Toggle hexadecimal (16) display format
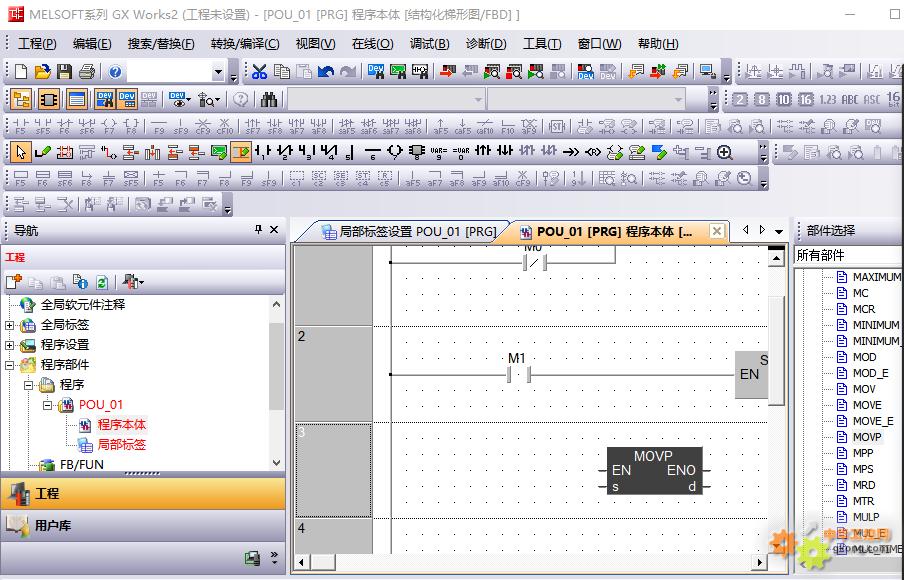The height and width of the screenshot is (580, 904). [806, 100]
